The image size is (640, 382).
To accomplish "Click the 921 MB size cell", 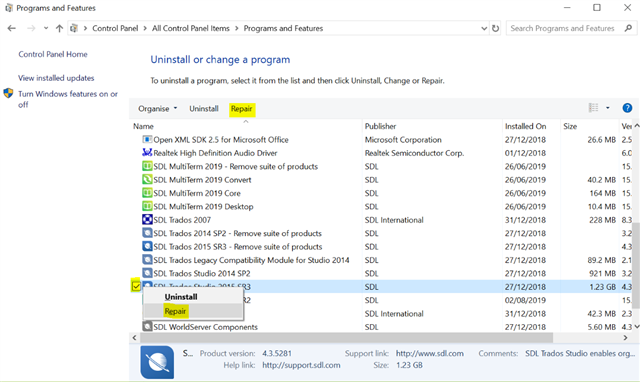I will pyautogui.click(x=602, y=273).
